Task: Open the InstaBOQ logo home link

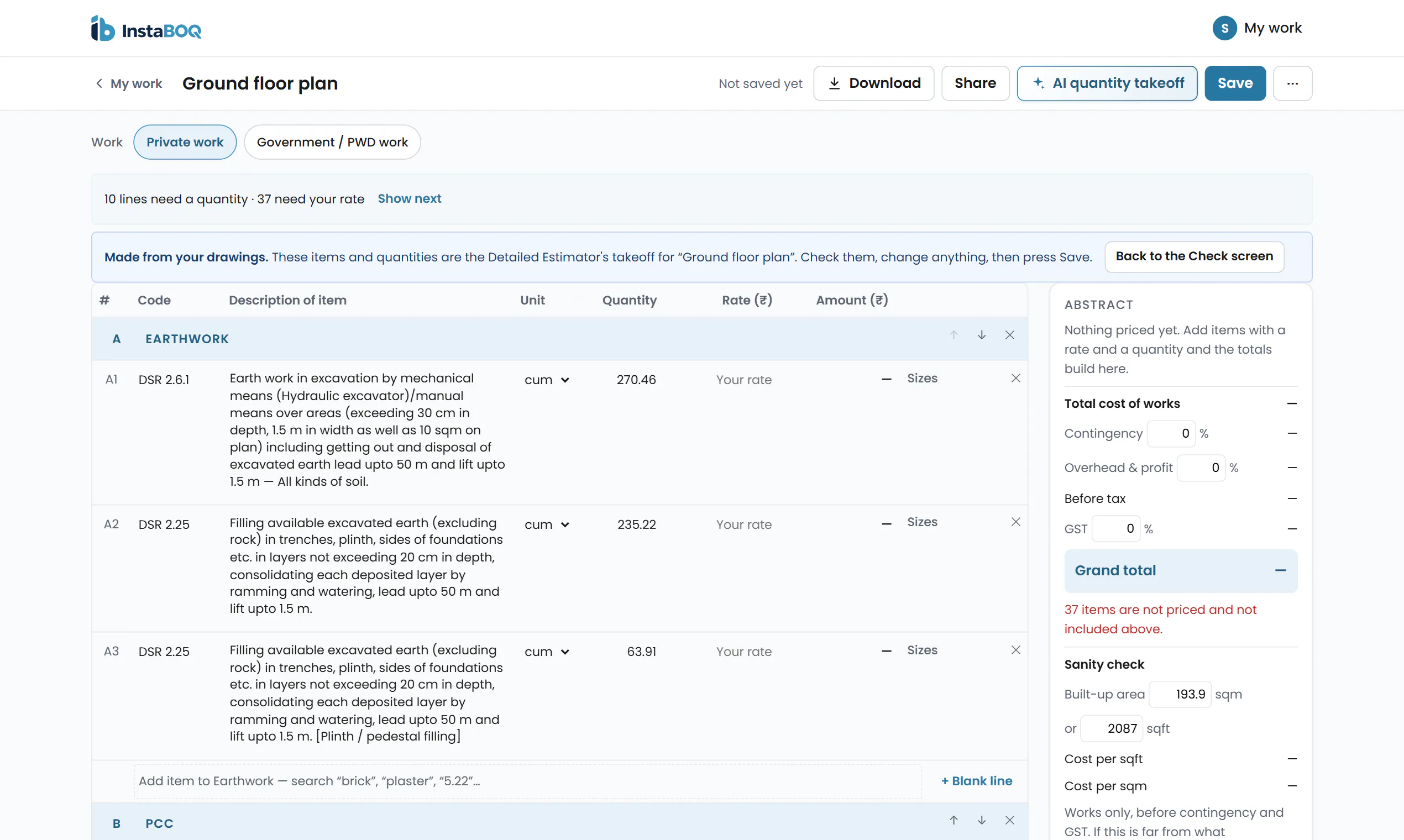Action: (146, 28)
